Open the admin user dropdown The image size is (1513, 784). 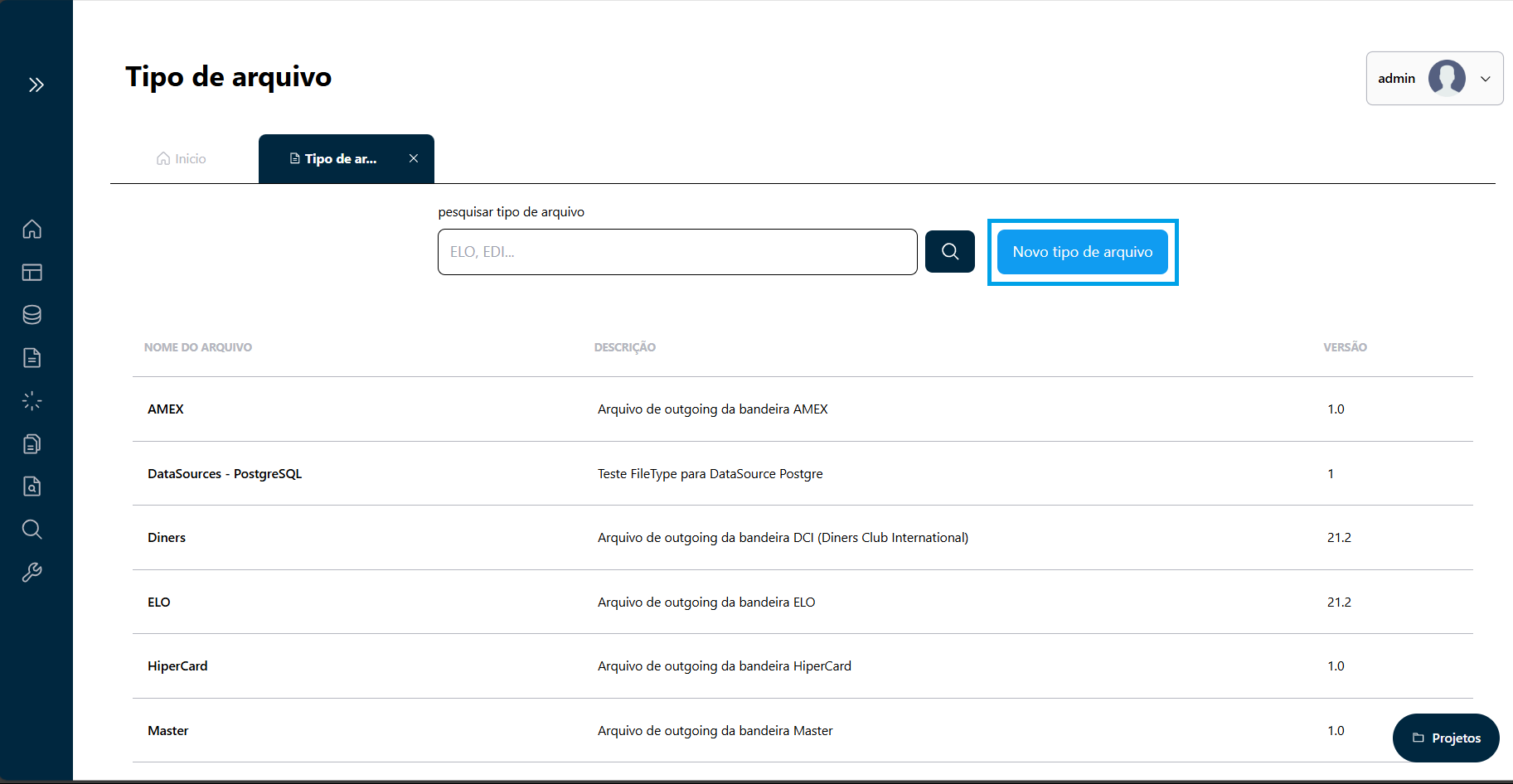1434,79
